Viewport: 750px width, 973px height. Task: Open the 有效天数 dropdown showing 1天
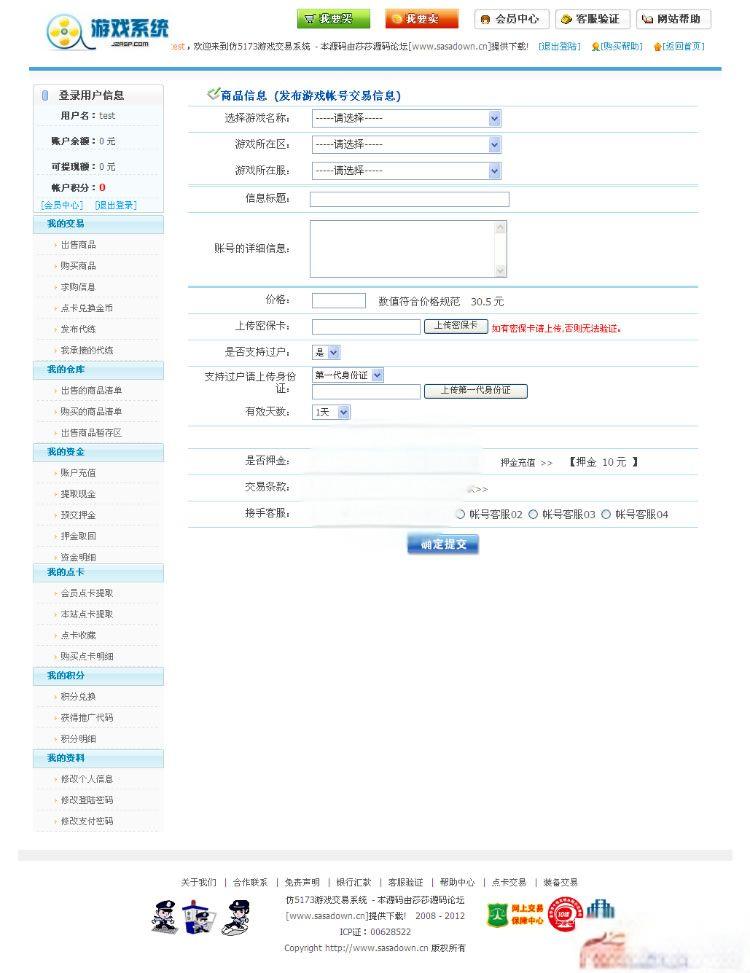(331, 412)
